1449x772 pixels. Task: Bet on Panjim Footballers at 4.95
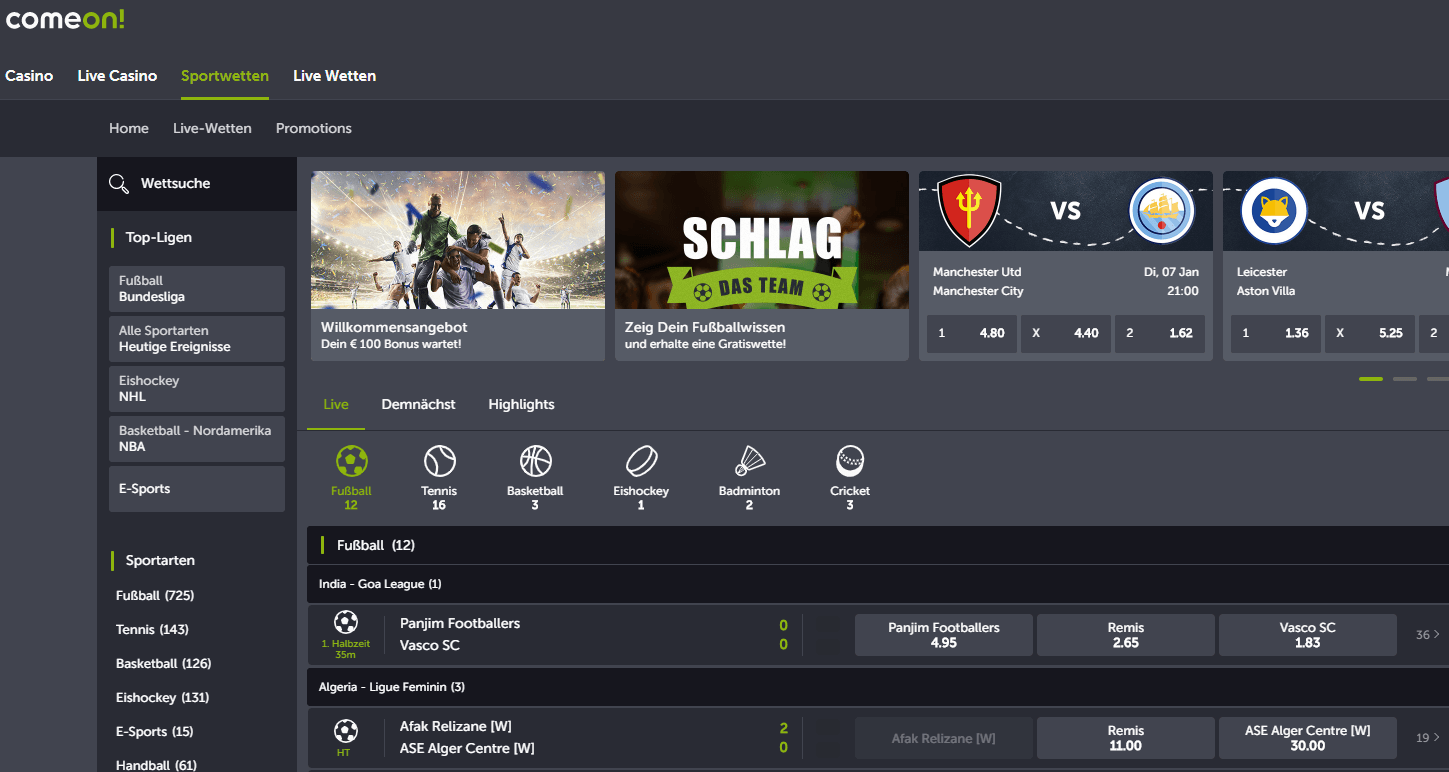click(x=944, y=635)
